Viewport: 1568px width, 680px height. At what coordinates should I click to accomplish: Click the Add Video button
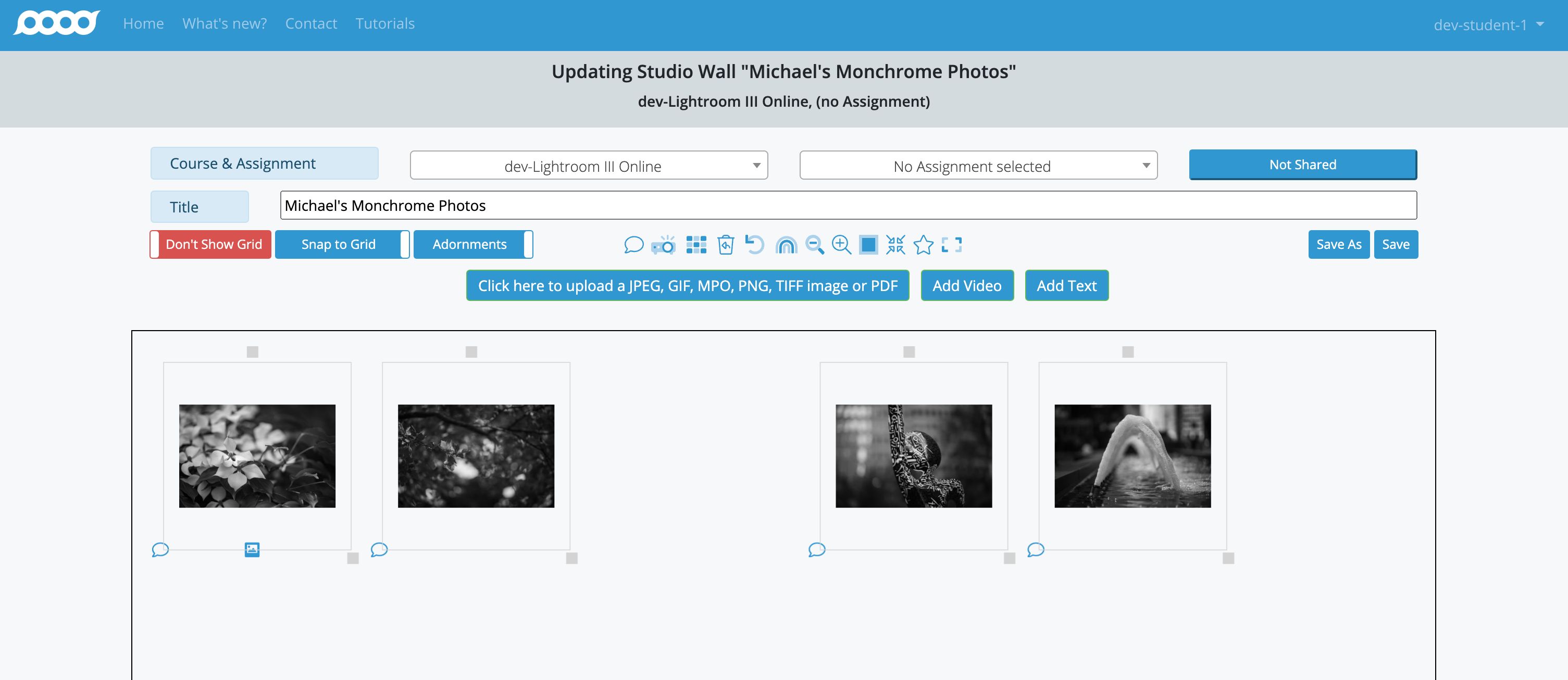pyautogui.click(x=967, y=285)
